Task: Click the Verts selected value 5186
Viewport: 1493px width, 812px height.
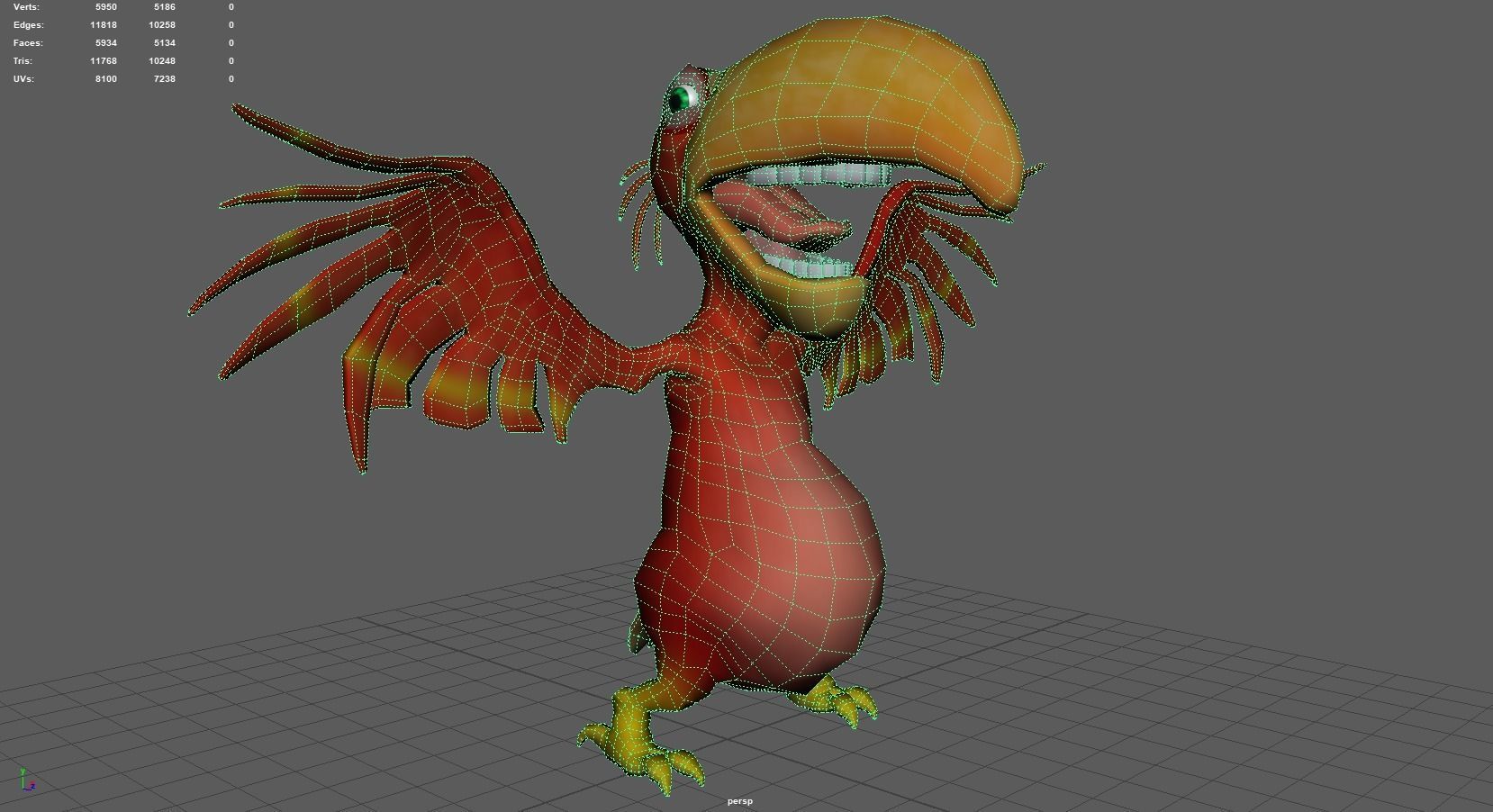Action: 164,7
